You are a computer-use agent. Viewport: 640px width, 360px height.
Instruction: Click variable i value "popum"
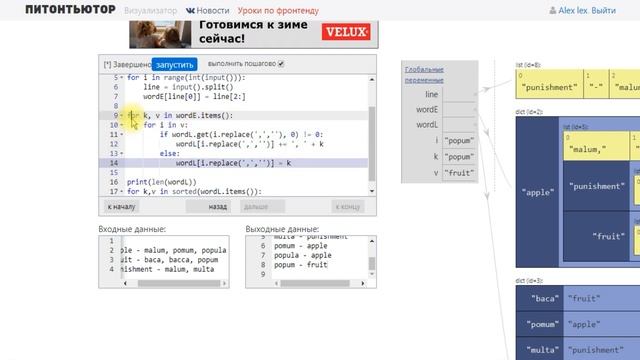pyautogui.click(x=459, y=140)
